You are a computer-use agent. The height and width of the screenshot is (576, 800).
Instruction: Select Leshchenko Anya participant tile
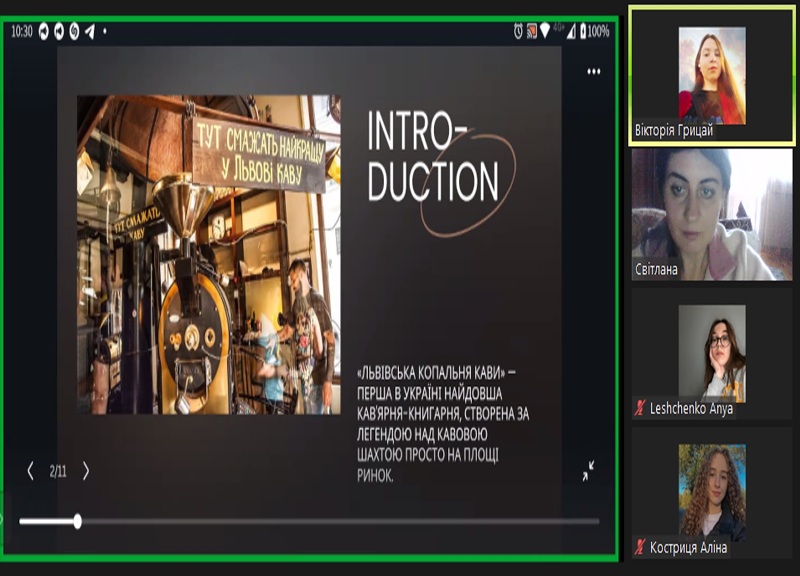pos(712,354)
